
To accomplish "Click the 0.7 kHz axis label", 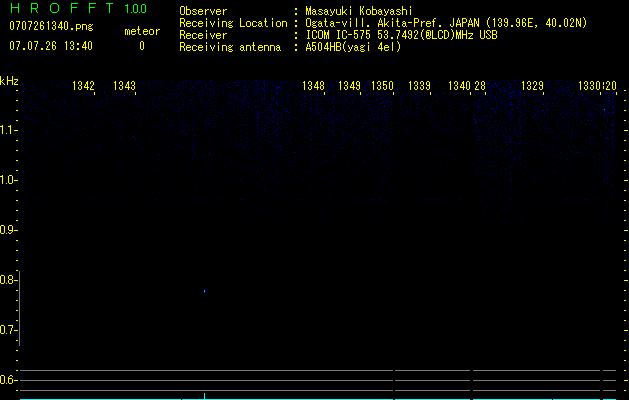I will pyautogui.click(x=8, y=330).
